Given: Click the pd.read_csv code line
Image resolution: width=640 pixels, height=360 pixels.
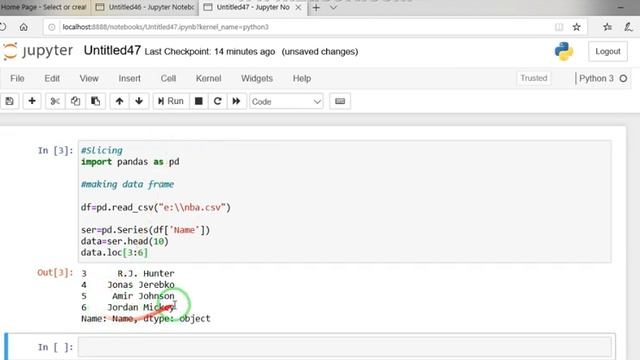Looking at the screenshot, I should (x=156, y=207).
